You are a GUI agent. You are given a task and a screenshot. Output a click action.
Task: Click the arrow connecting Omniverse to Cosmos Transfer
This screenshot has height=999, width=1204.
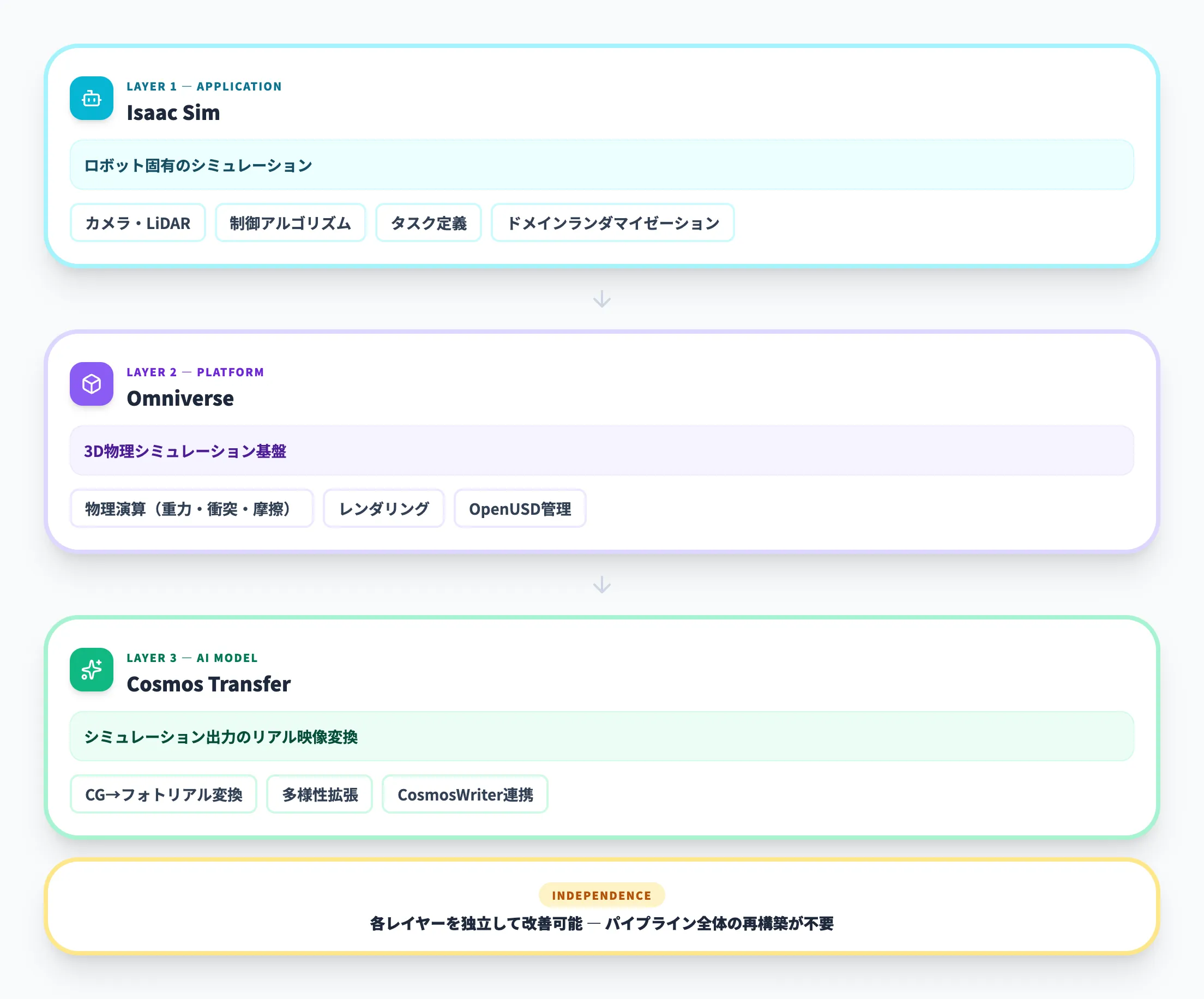(601, 585)
